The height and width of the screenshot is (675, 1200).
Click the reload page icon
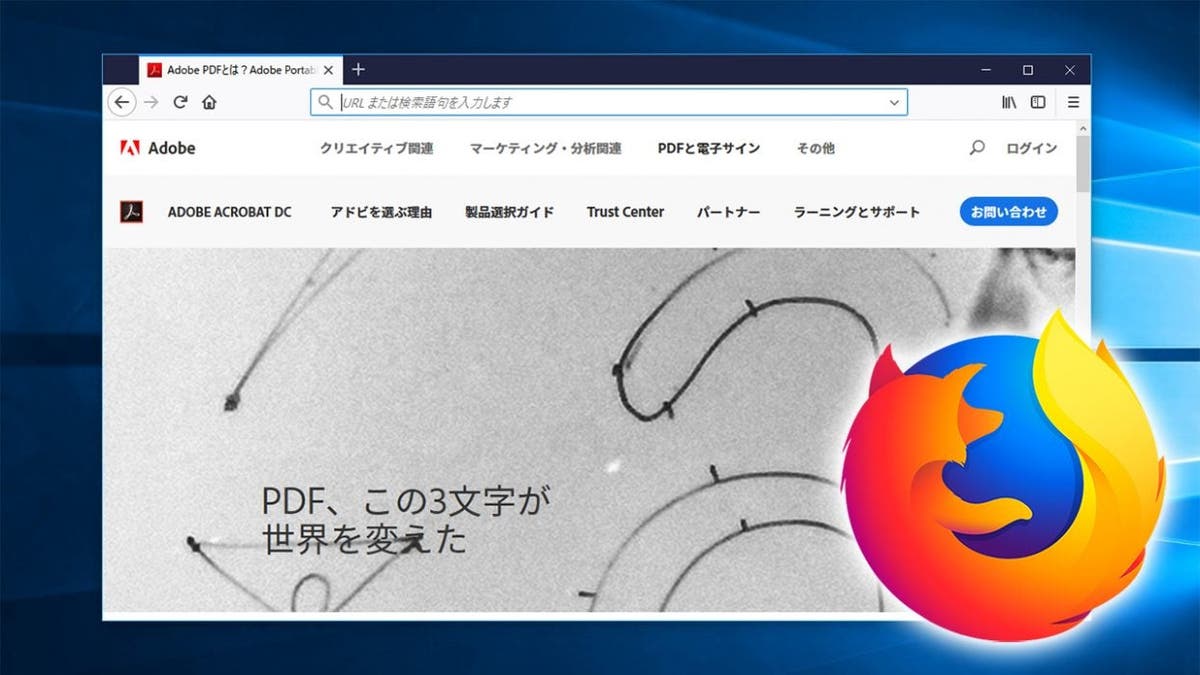[x=180, y=102]
